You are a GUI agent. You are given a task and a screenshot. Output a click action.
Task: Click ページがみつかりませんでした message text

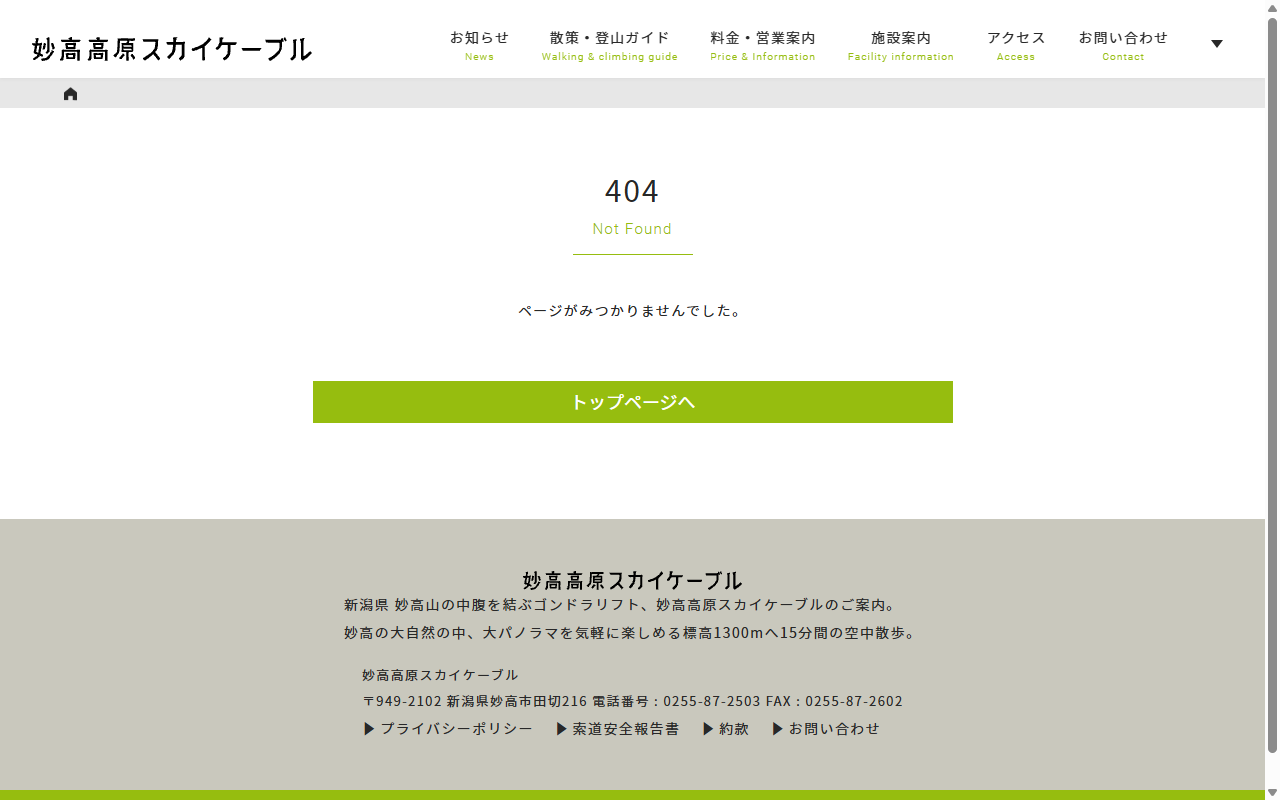pos(632,311)
